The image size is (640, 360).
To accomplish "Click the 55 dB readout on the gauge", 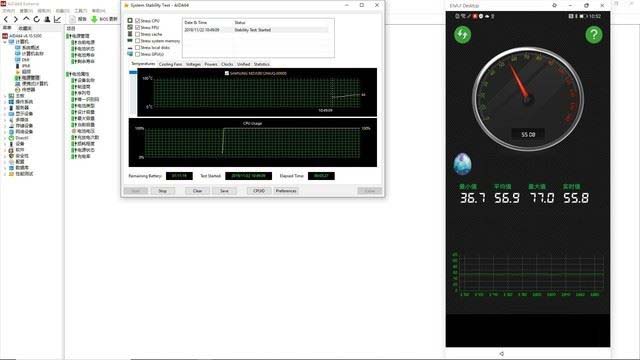I will coord(528,134).
